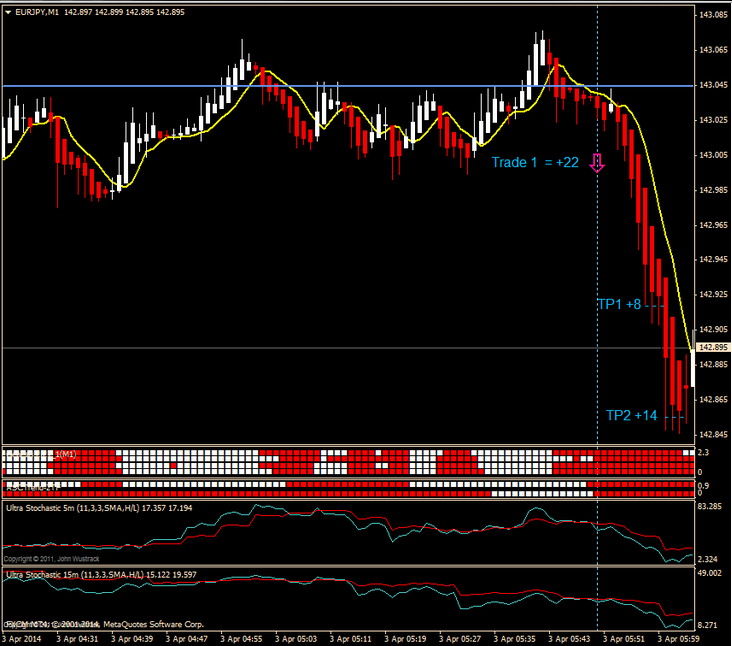732x646 pixels.
Task: Click stochastic 5m scale value 2.324
Action: point(708,559)
